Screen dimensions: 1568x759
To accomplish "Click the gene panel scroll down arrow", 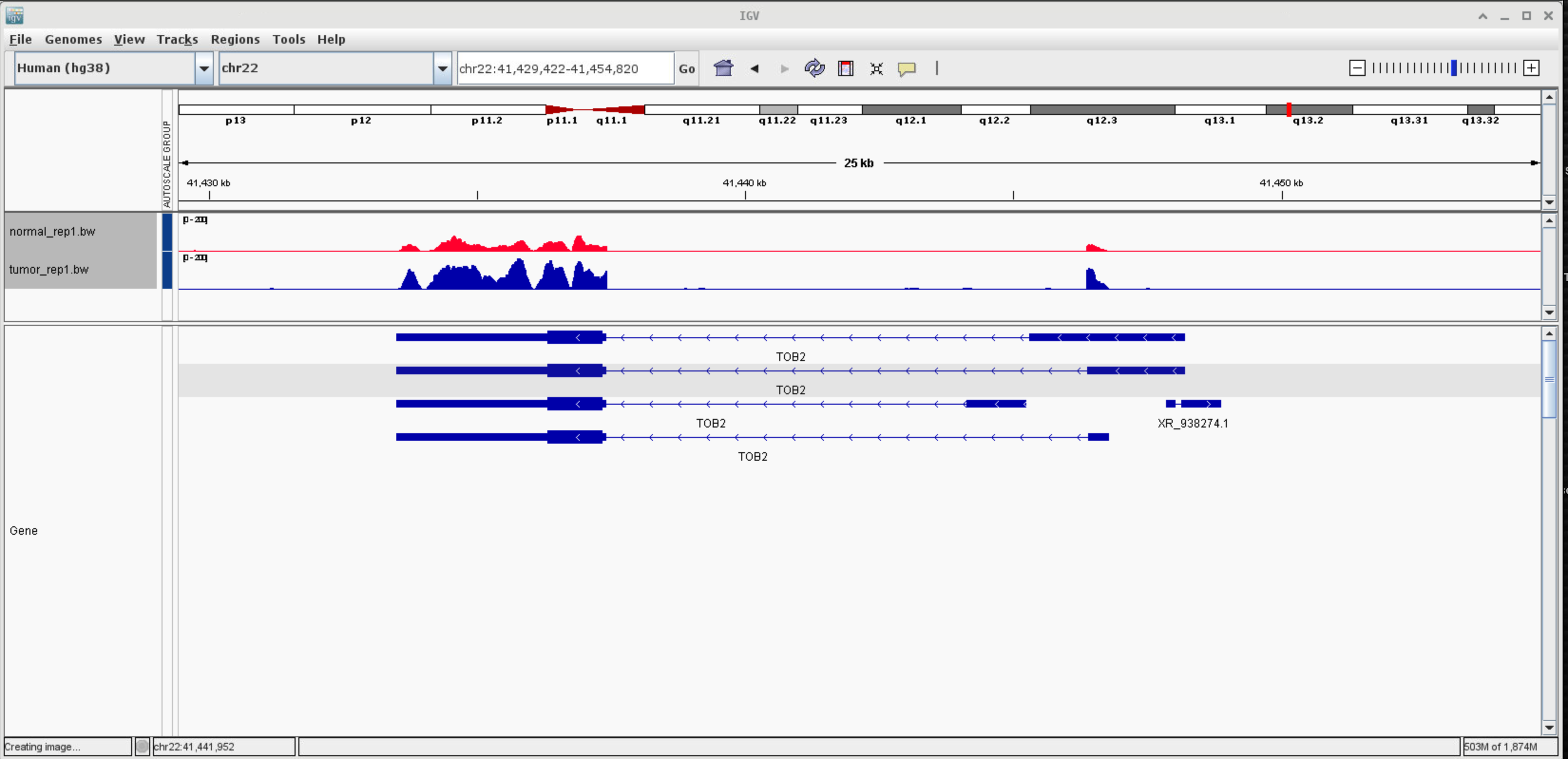I will pos(1549,727).
